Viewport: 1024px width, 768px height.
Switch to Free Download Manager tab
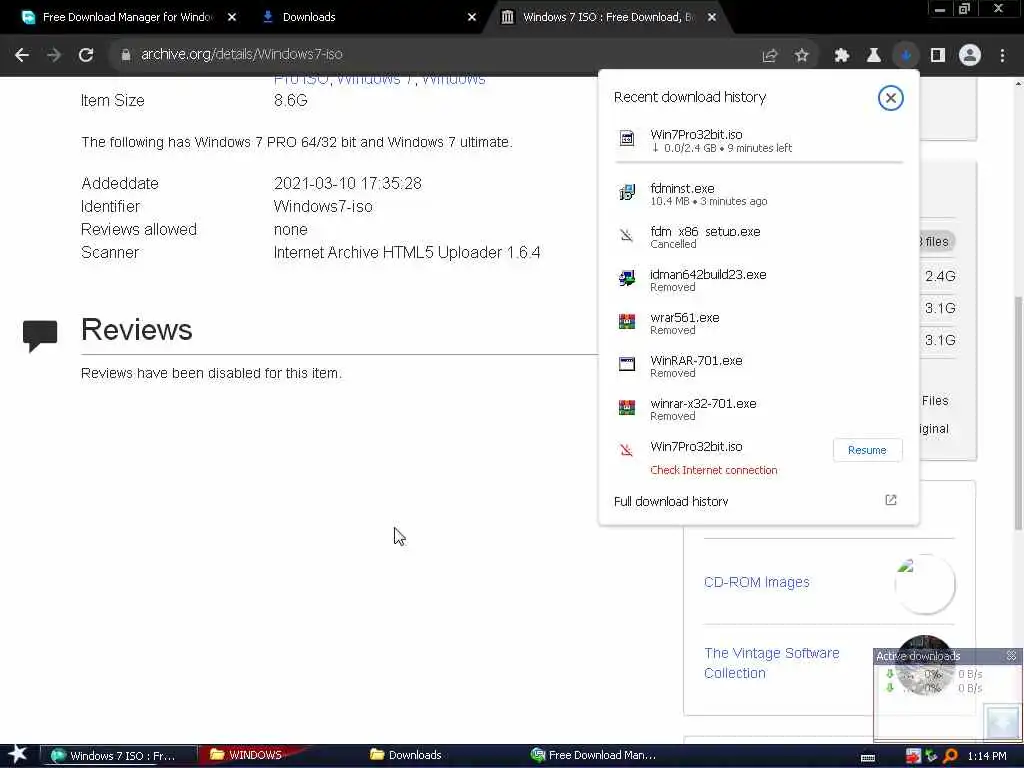127,17
